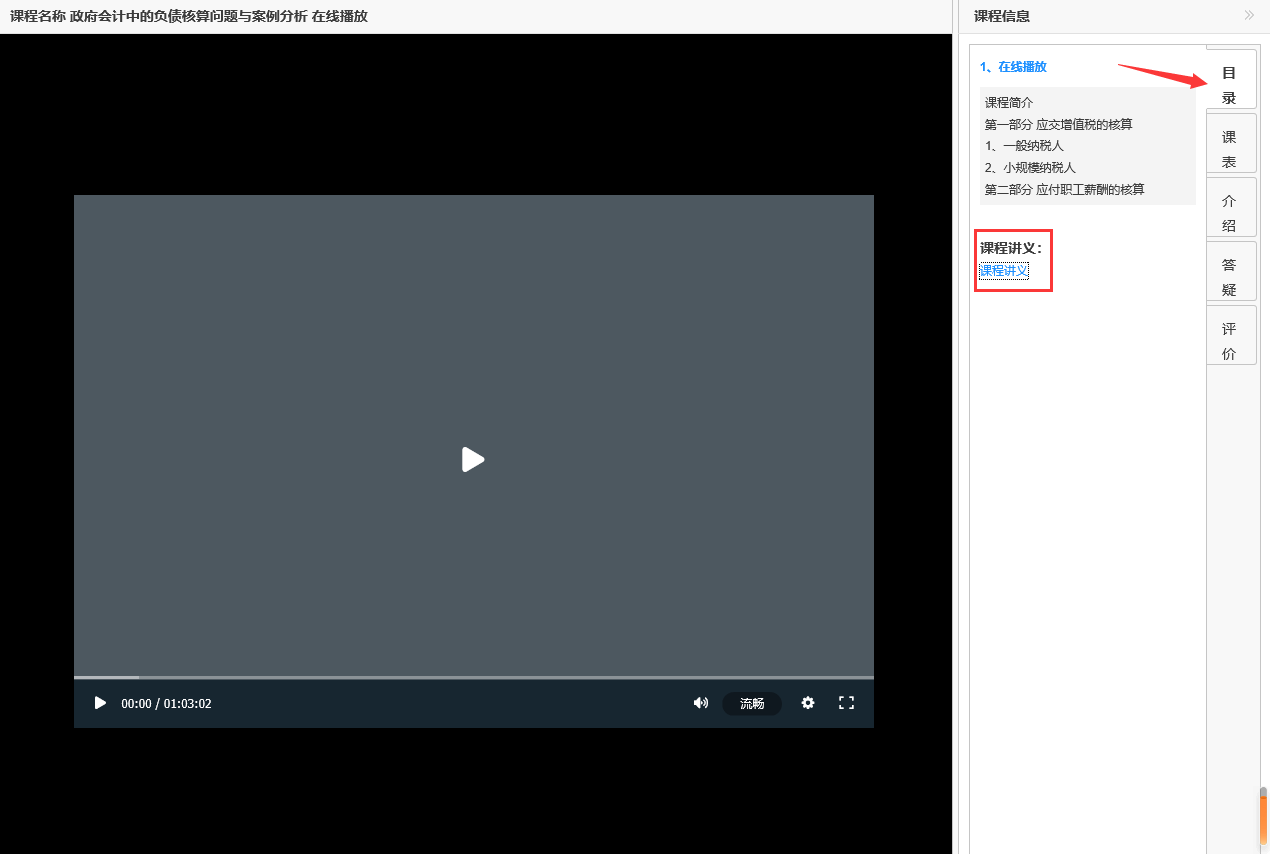Jump to 课程简介 section
The height and width of the screenshot is (854, 1270).
pyautogui.click(x=1009, y=102)
